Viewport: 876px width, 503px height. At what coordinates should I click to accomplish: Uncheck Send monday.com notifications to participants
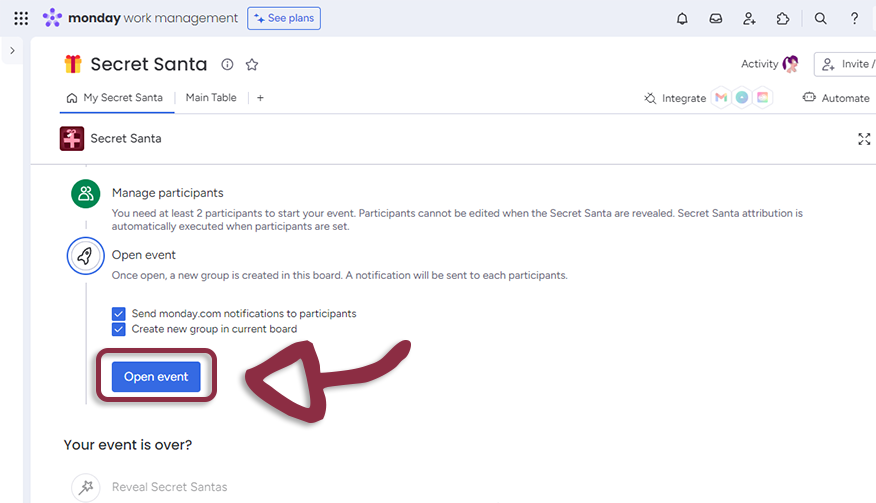(119, 313)
